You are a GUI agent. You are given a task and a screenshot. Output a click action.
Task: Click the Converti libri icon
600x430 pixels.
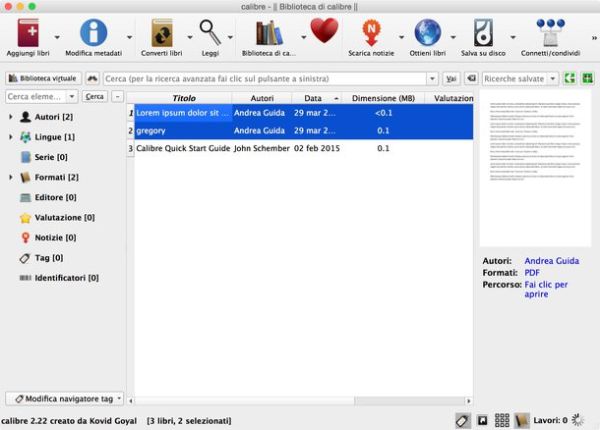(x=162, y=33)
